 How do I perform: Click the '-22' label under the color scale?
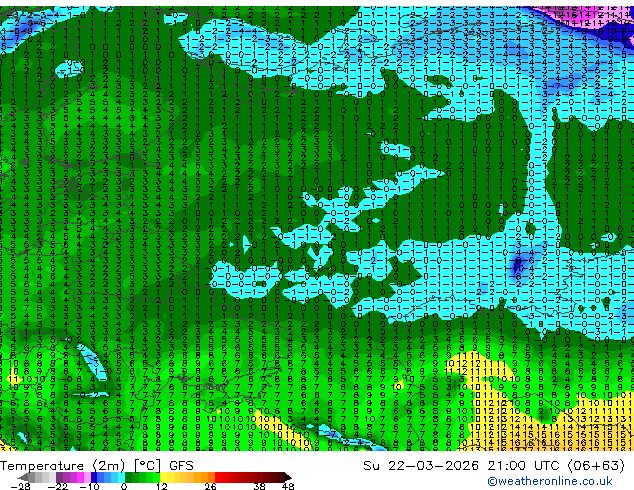[58, 486]
